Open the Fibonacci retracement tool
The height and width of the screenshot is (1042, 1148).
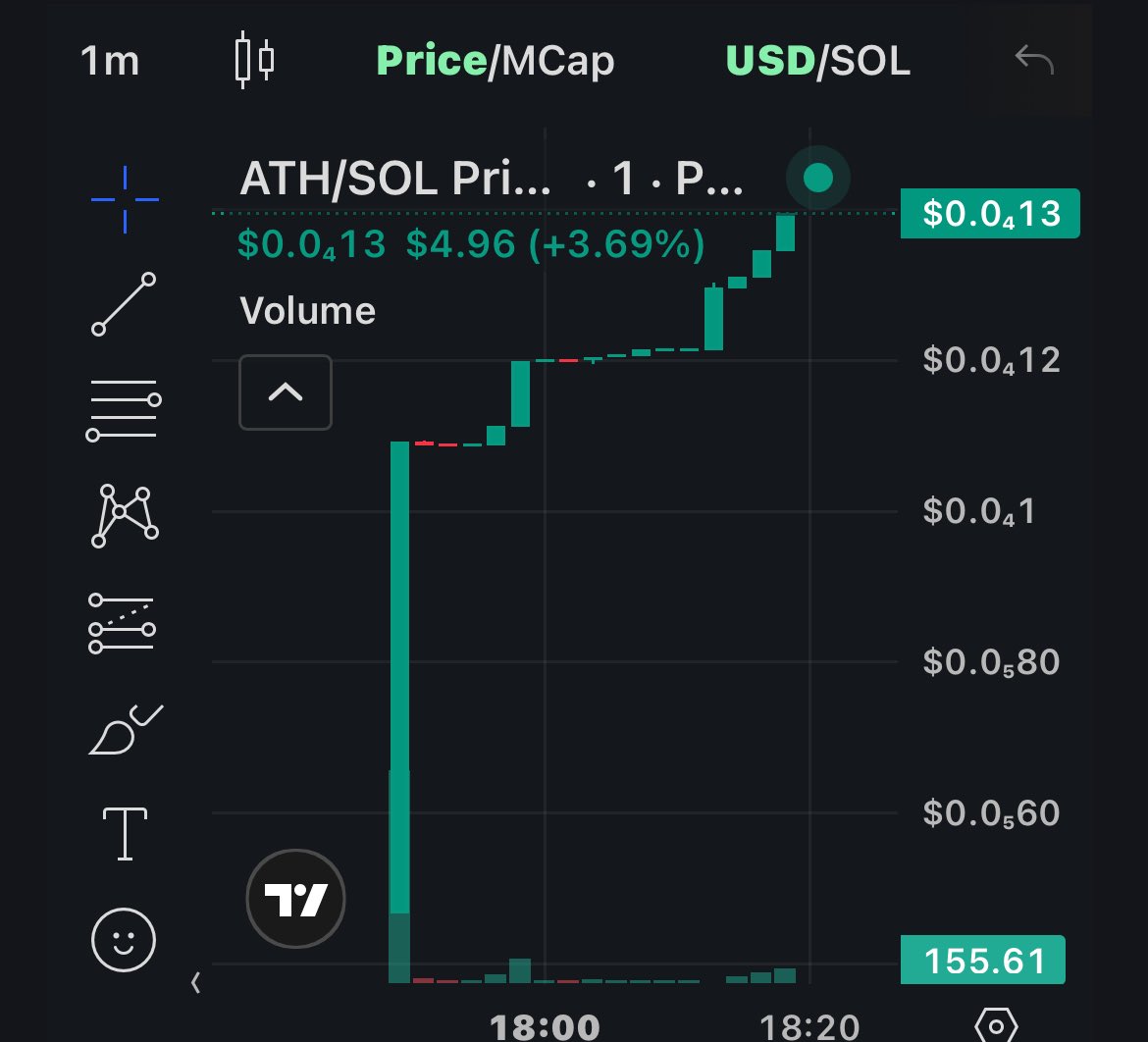[124, 410]
